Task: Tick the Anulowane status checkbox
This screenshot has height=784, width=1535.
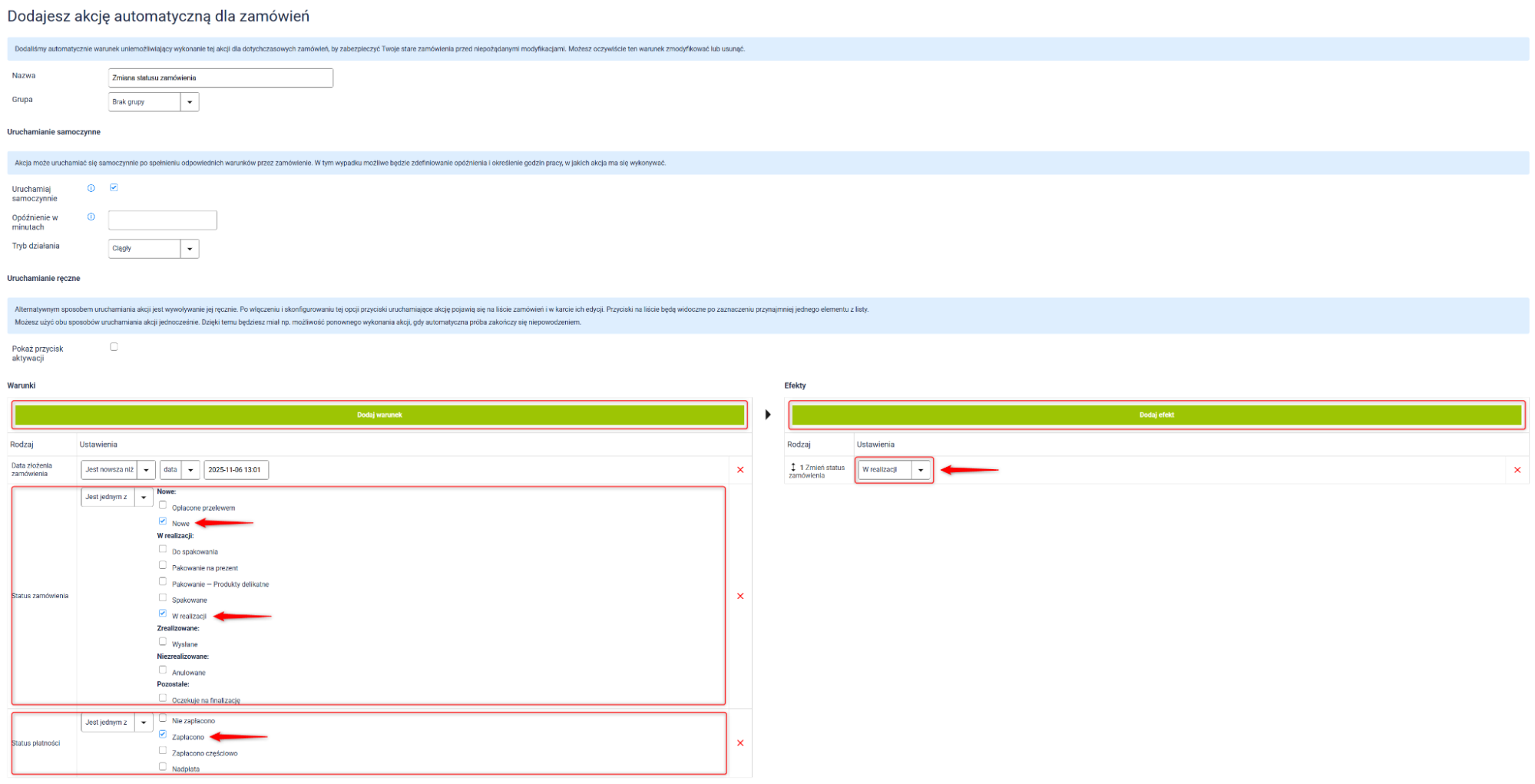Action: tap(163, 670)
